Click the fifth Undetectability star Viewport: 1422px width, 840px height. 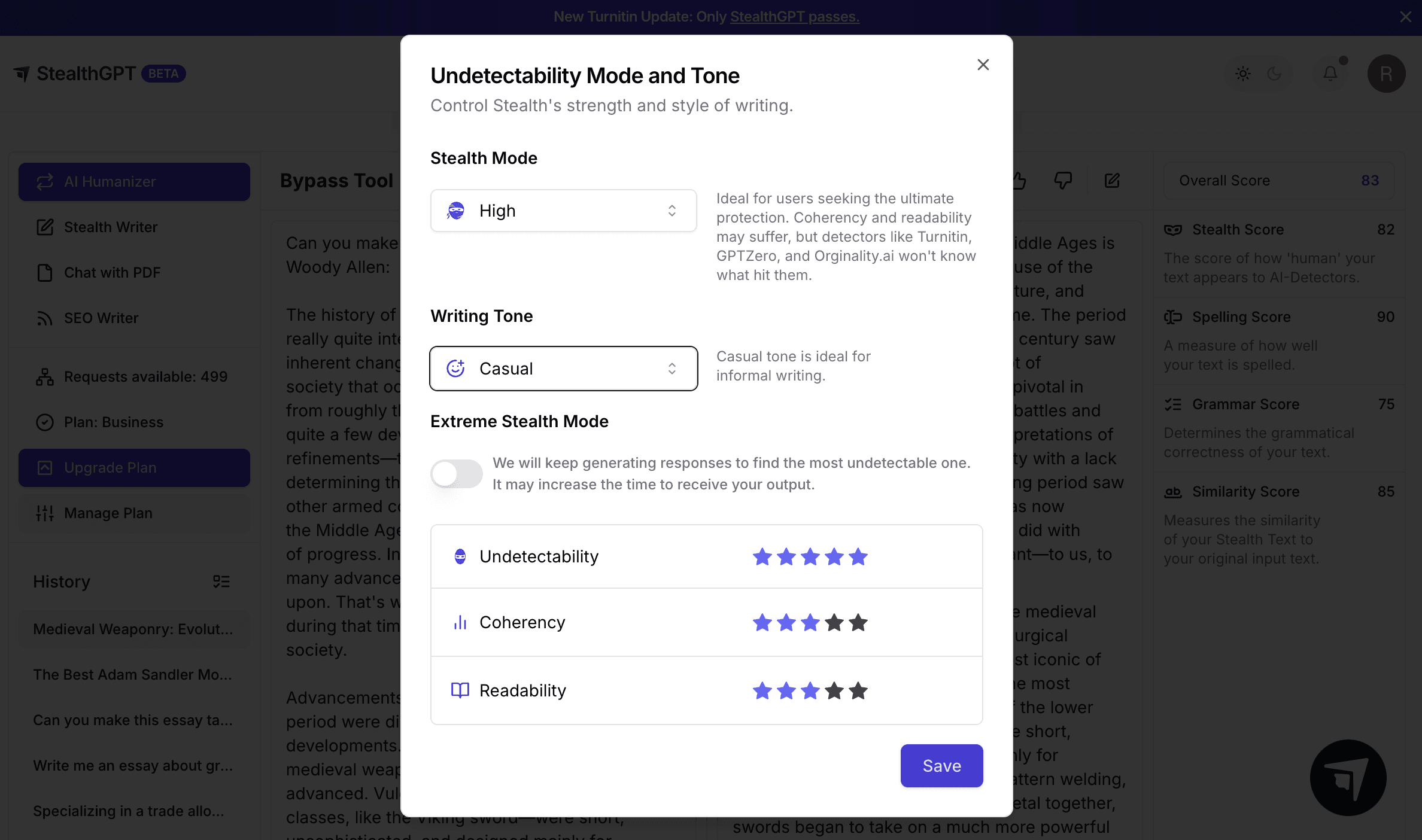(858, 557)
